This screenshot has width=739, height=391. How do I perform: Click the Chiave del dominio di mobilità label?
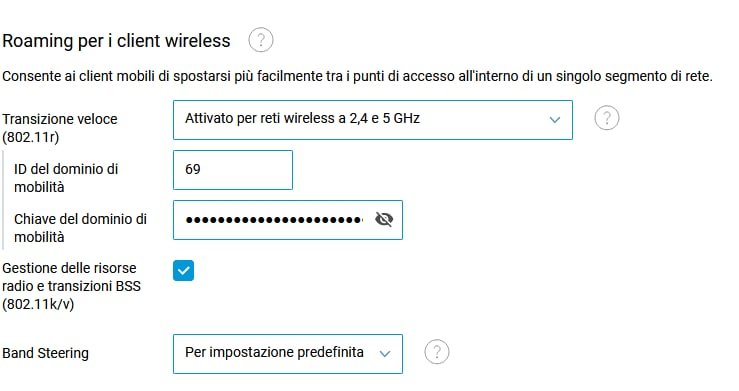point(81,228)
